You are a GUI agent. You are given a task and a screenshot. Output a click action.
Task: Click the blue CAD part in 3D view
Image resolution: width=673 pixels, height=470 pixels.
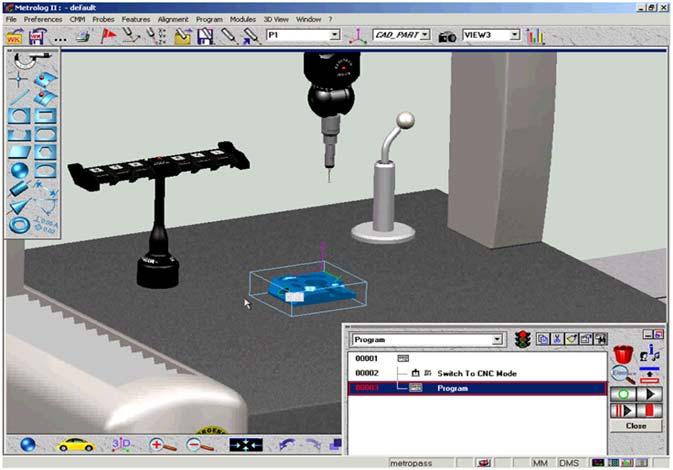coord(312,287)
